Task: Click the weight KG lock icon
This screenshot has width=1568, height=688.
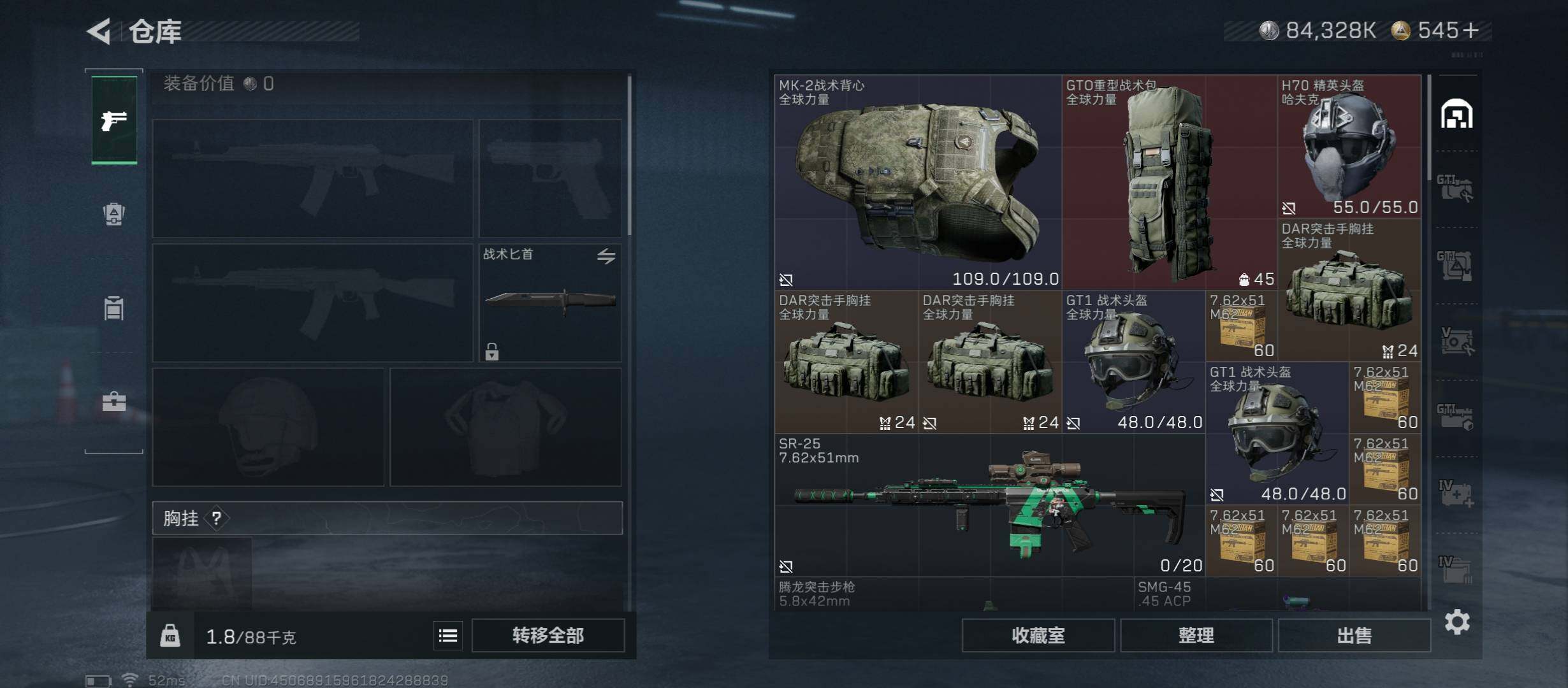Action: point(170,636)
